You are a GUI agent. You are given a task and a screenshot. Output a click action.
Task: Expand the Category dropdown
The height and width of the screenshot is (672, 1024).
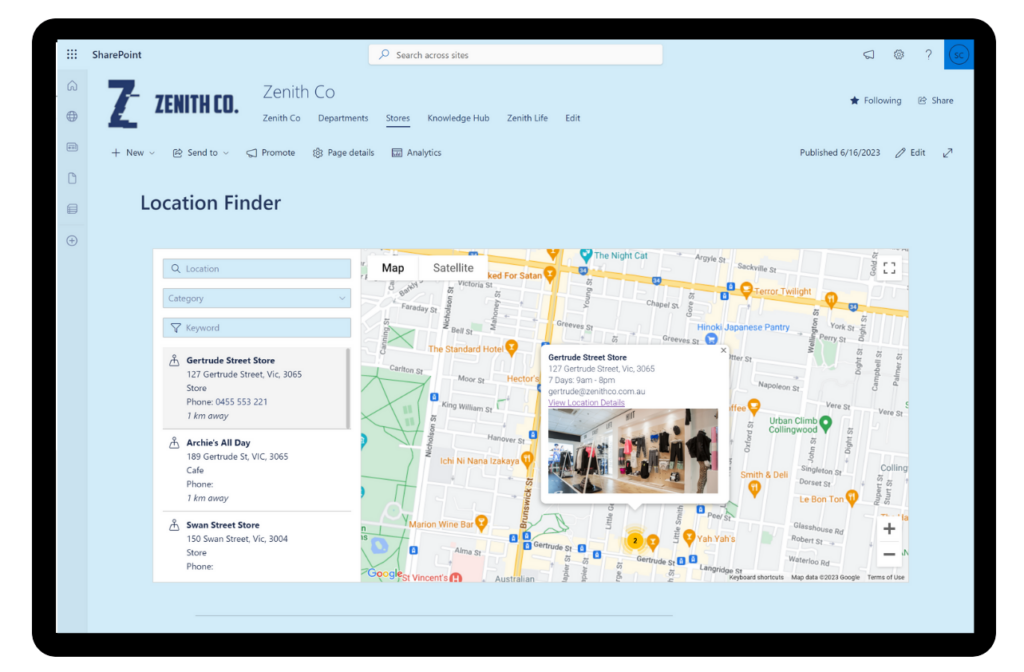(257, 298)
